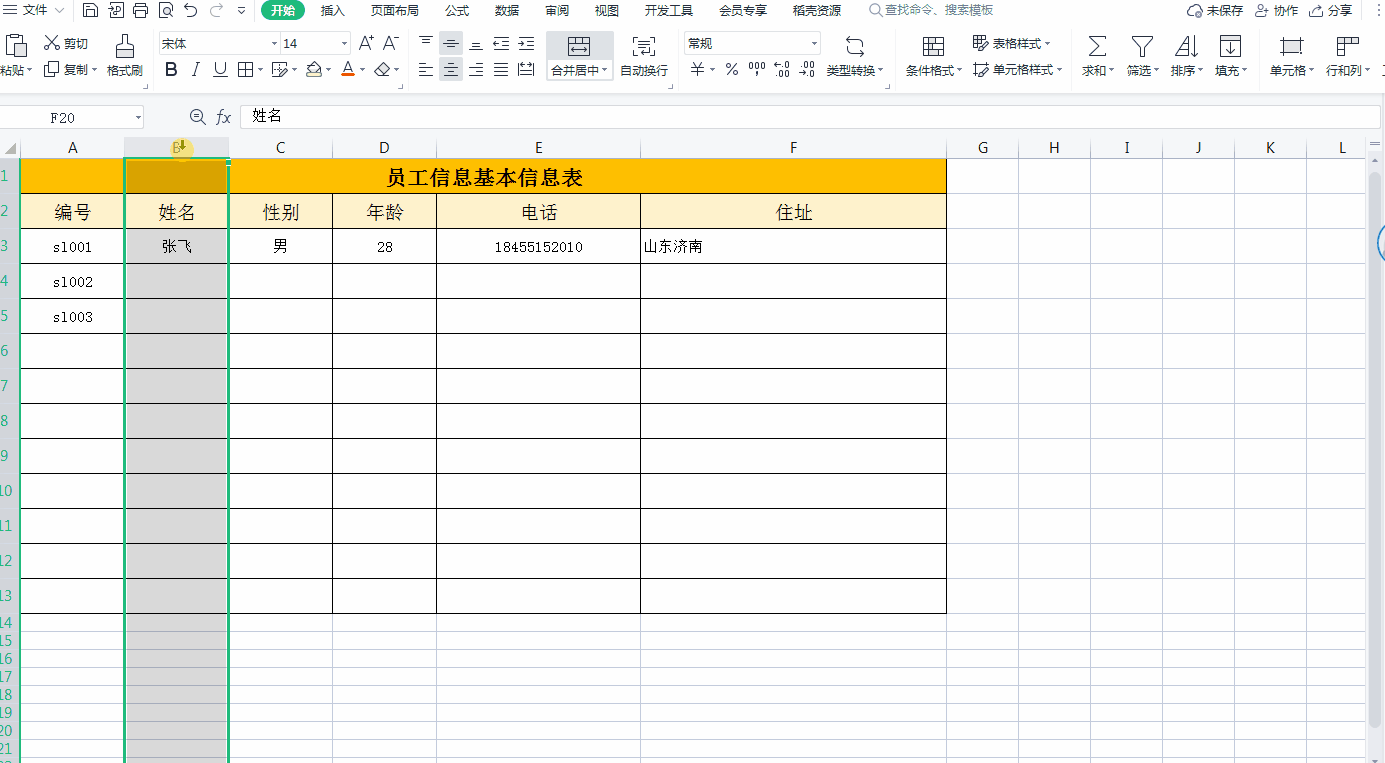Toggle Underline formatting
Viewport: 1385px width, 763px height.
[x=220, y=70]
